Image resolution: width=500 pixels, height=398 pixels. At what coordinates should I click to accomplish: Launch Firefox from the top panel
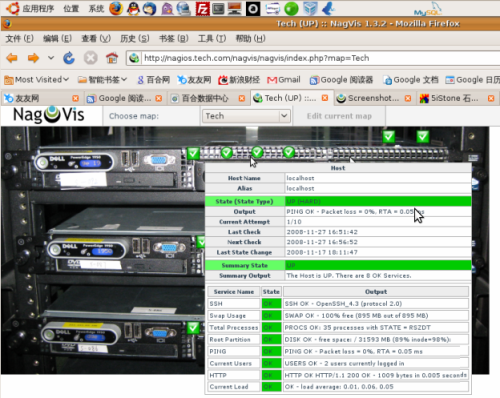pos(116,8)
